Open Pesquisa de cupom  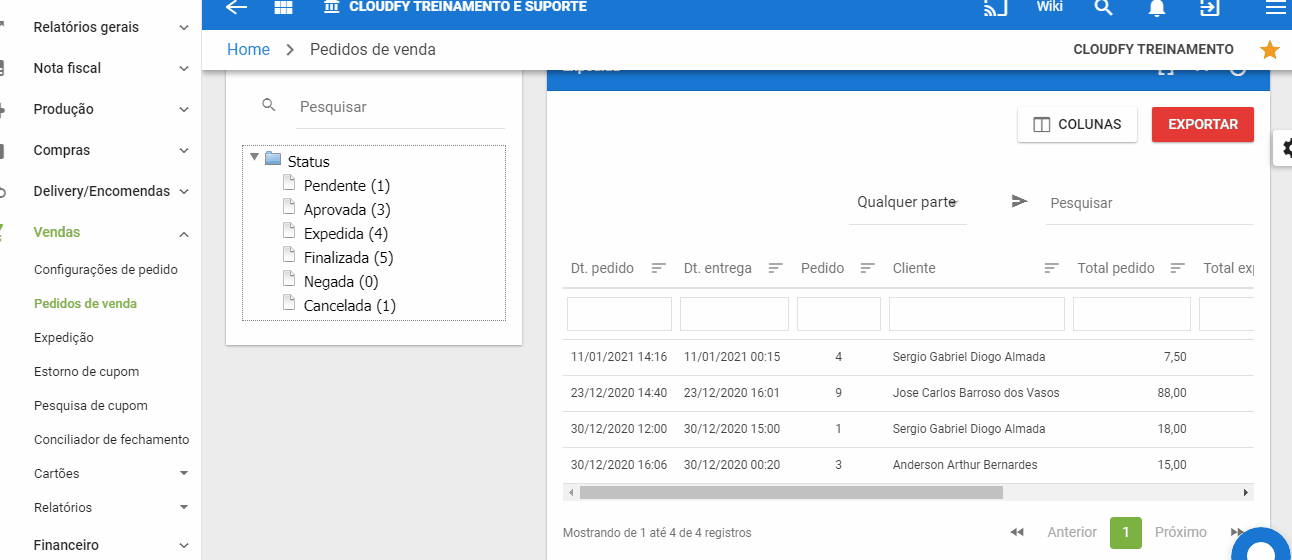[x=91, y=405]
